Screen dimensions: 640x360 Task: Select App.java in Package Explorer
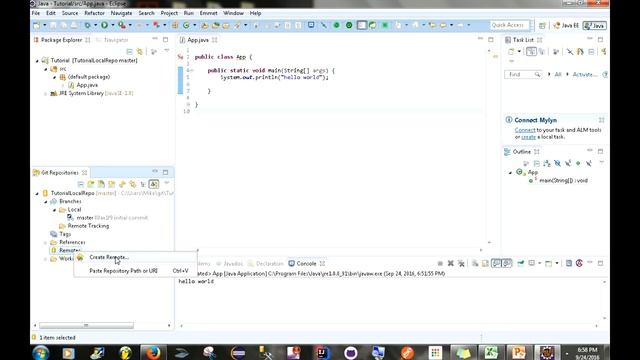(83, 85)
